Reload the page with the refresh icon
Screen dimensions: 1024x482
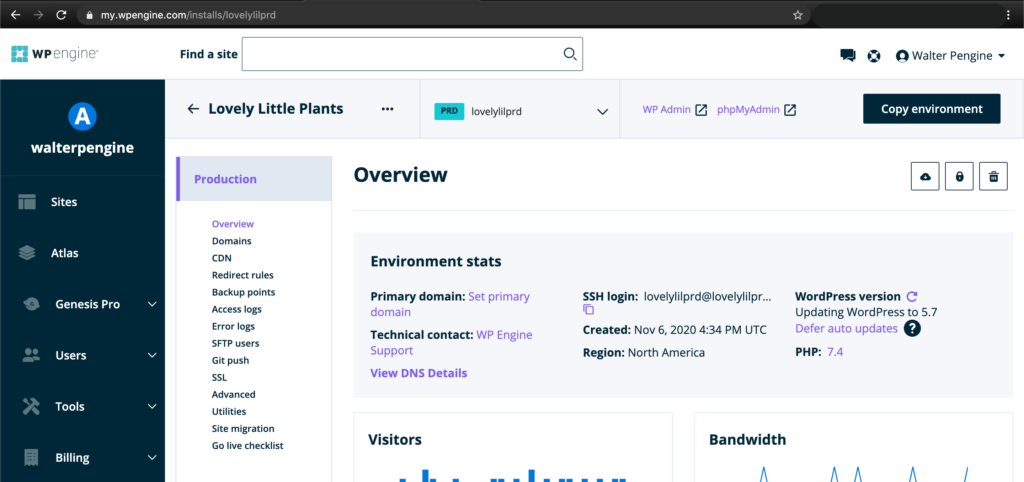point(61,14)
